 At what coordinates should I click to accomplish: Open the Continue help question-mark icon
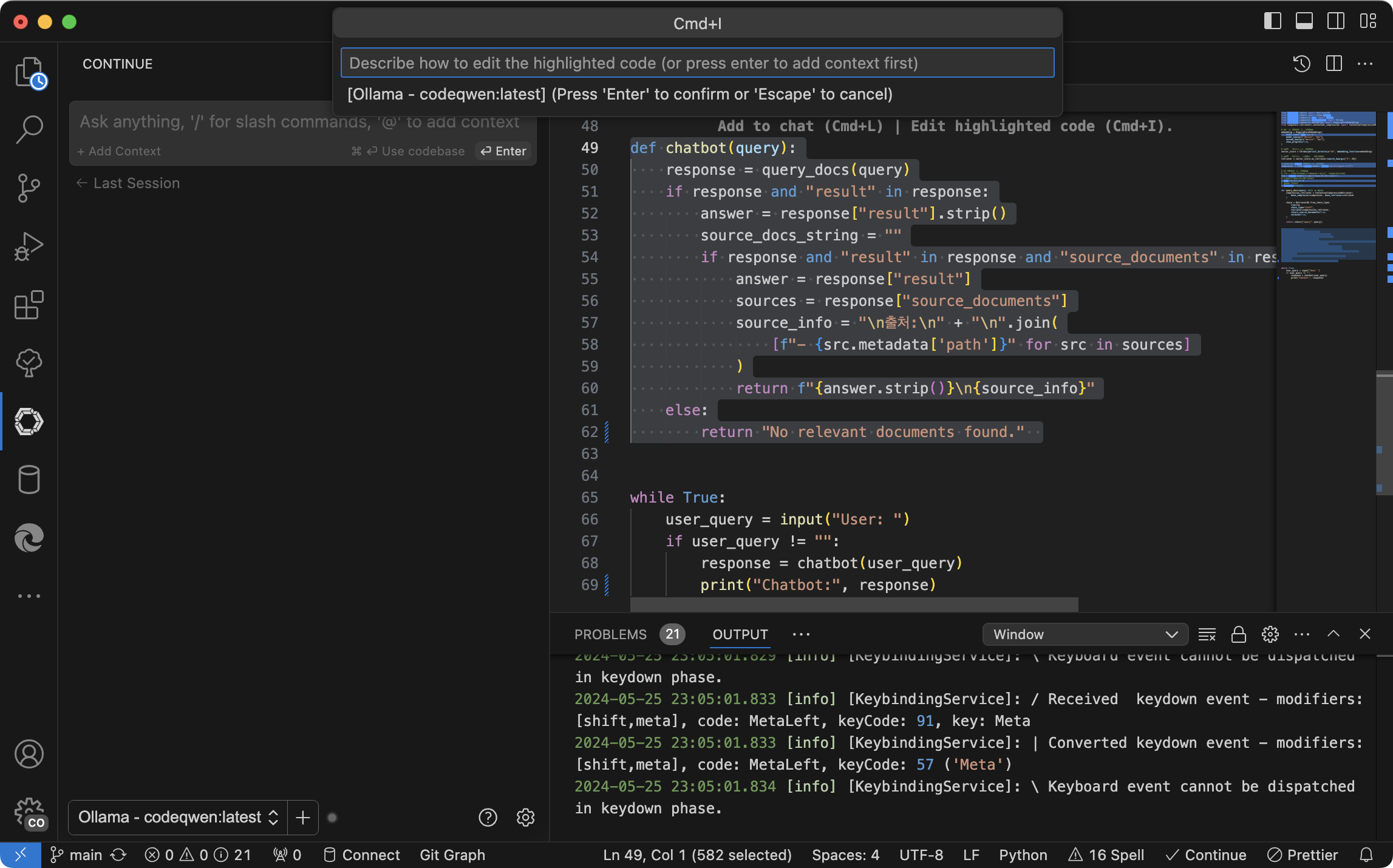(x=488, y=818)
